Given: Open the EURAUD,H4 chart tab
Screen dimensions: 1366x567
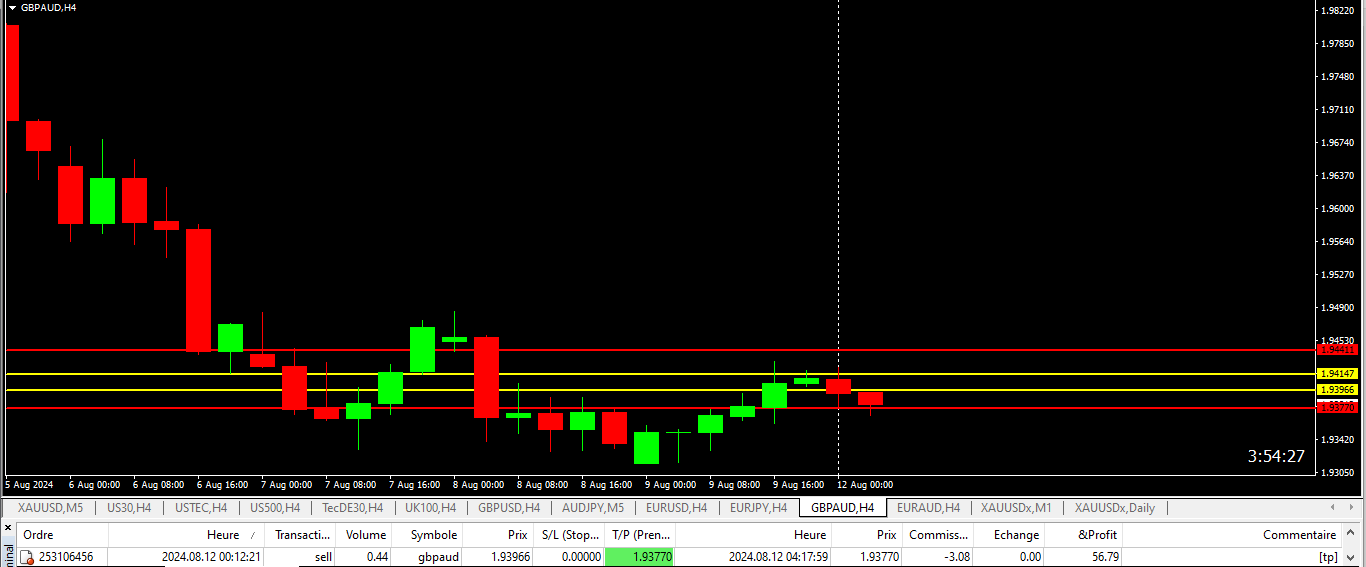Looking at the screenshot, I should pyautogui.click(x=928, y=508).
